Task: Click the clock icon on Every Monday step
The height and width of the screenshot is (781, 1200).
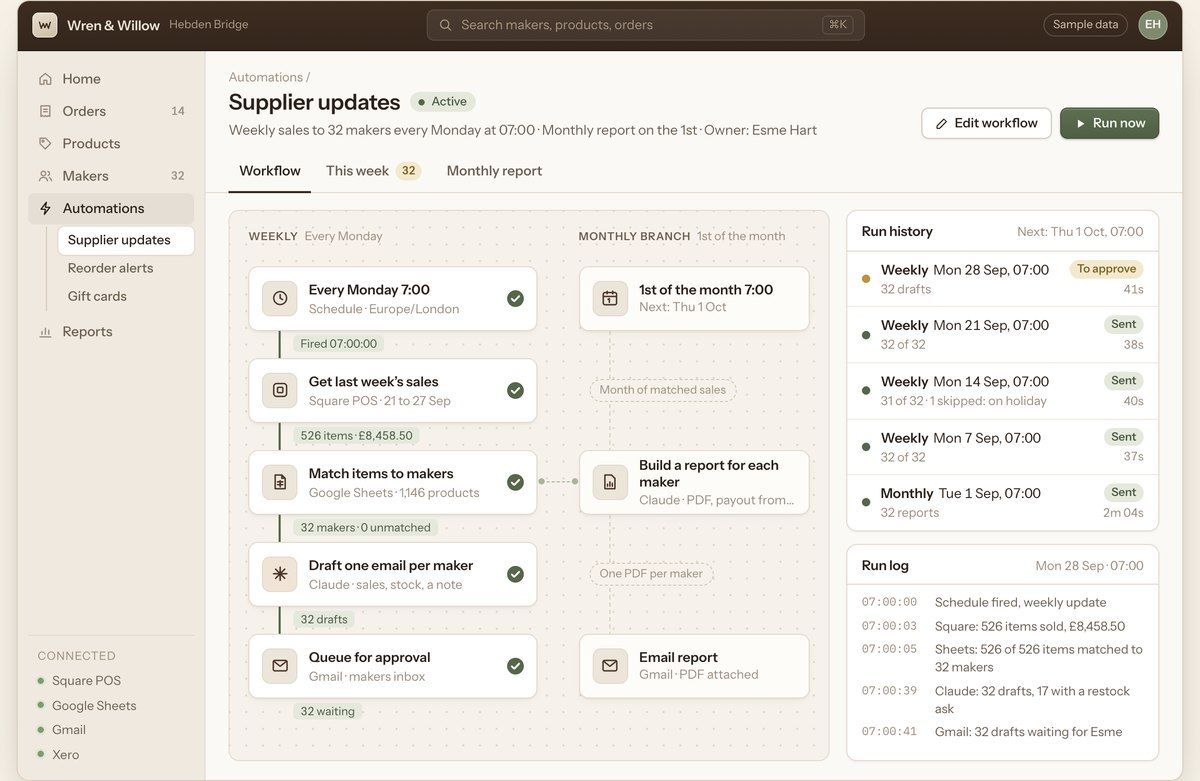Action: pos(280,298)
